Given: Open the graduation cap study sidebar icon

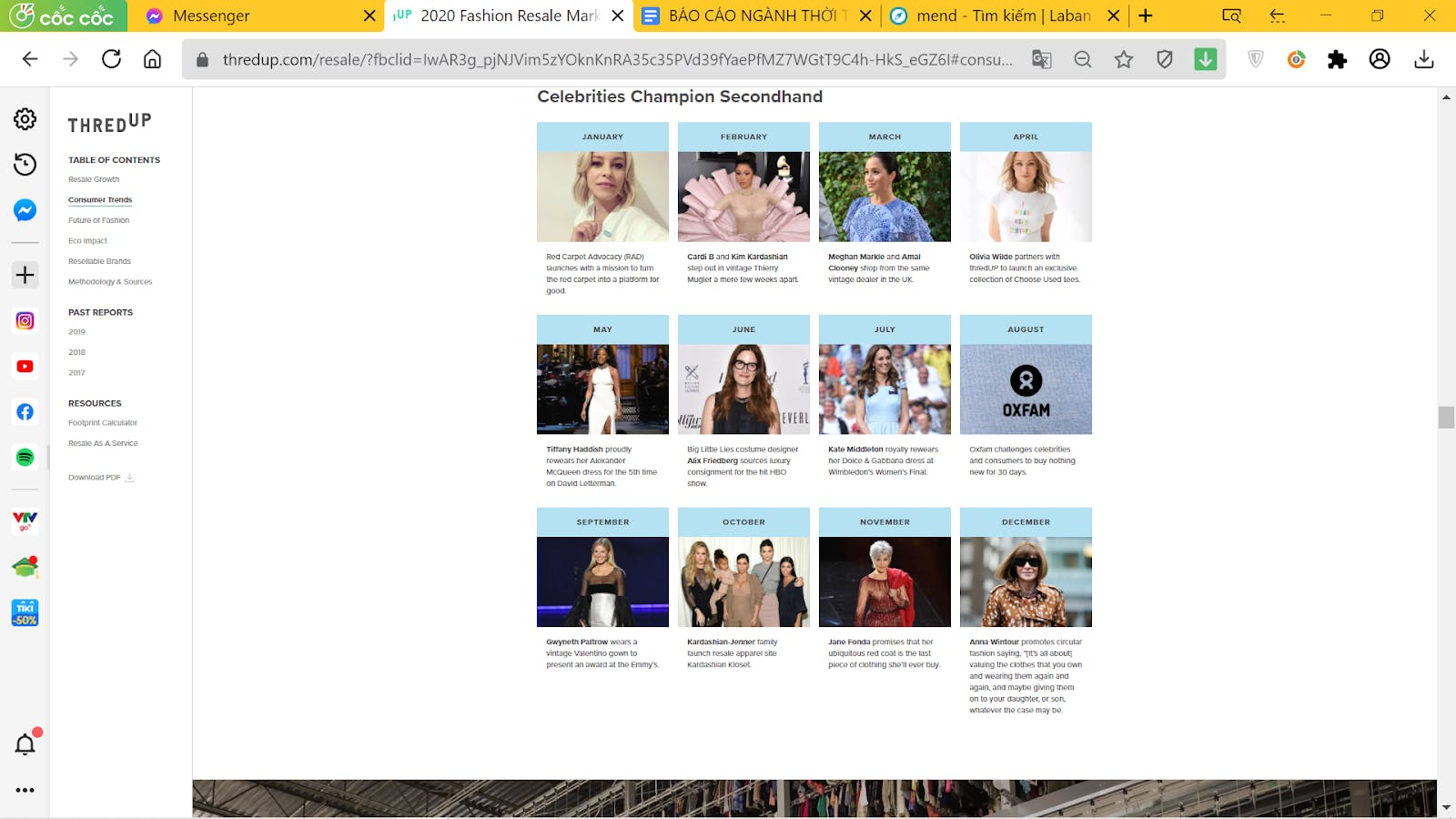Looking at the screenshot, I should click(x=25, y=567).
